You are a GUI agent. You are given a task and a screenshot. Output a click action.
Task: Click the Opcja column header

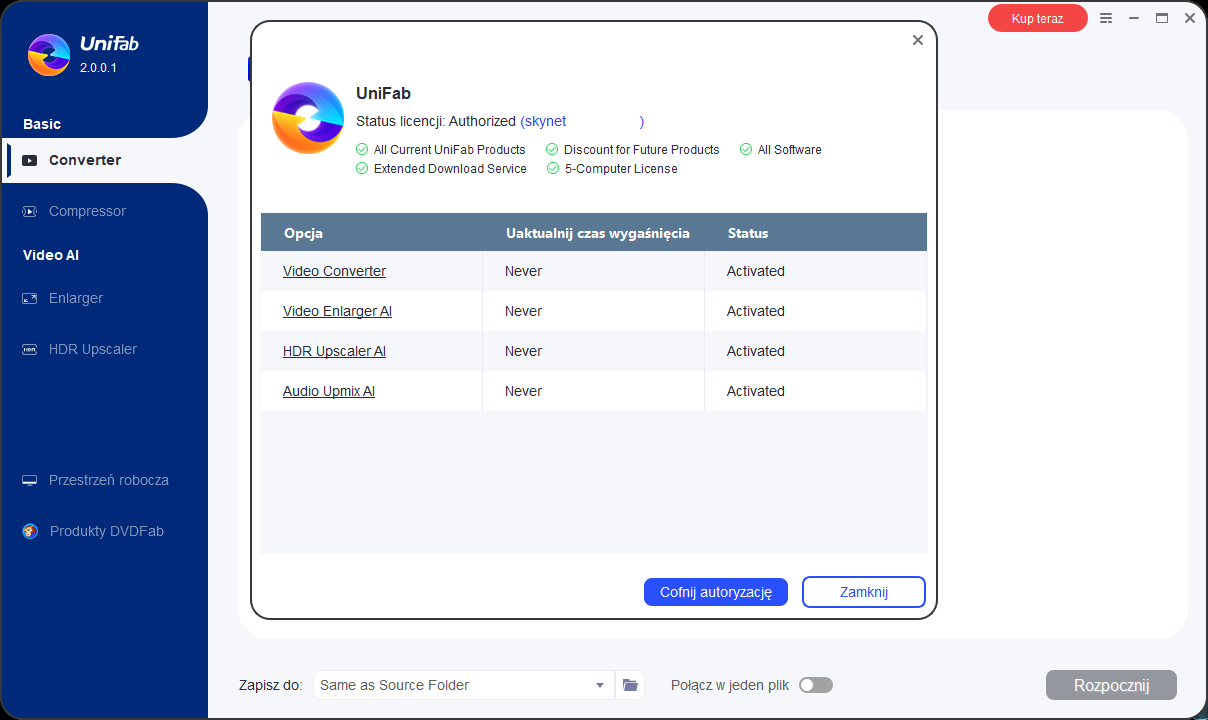(303, 233)
